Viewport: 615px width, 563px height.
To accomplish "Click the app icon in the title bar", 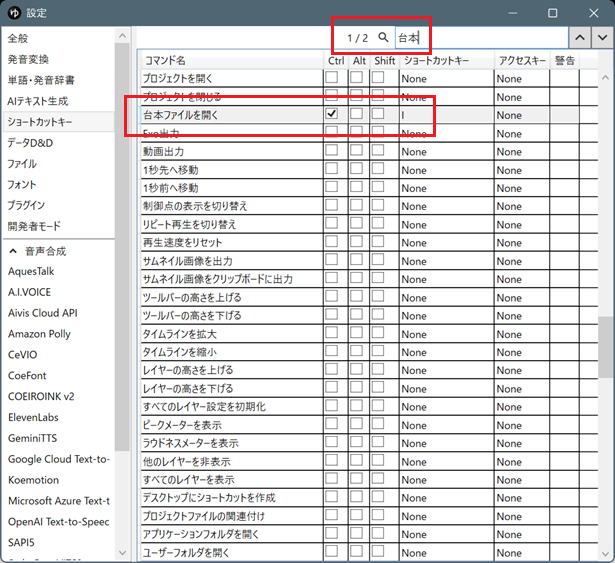I will pyautogui.click(x=13, y=13).
